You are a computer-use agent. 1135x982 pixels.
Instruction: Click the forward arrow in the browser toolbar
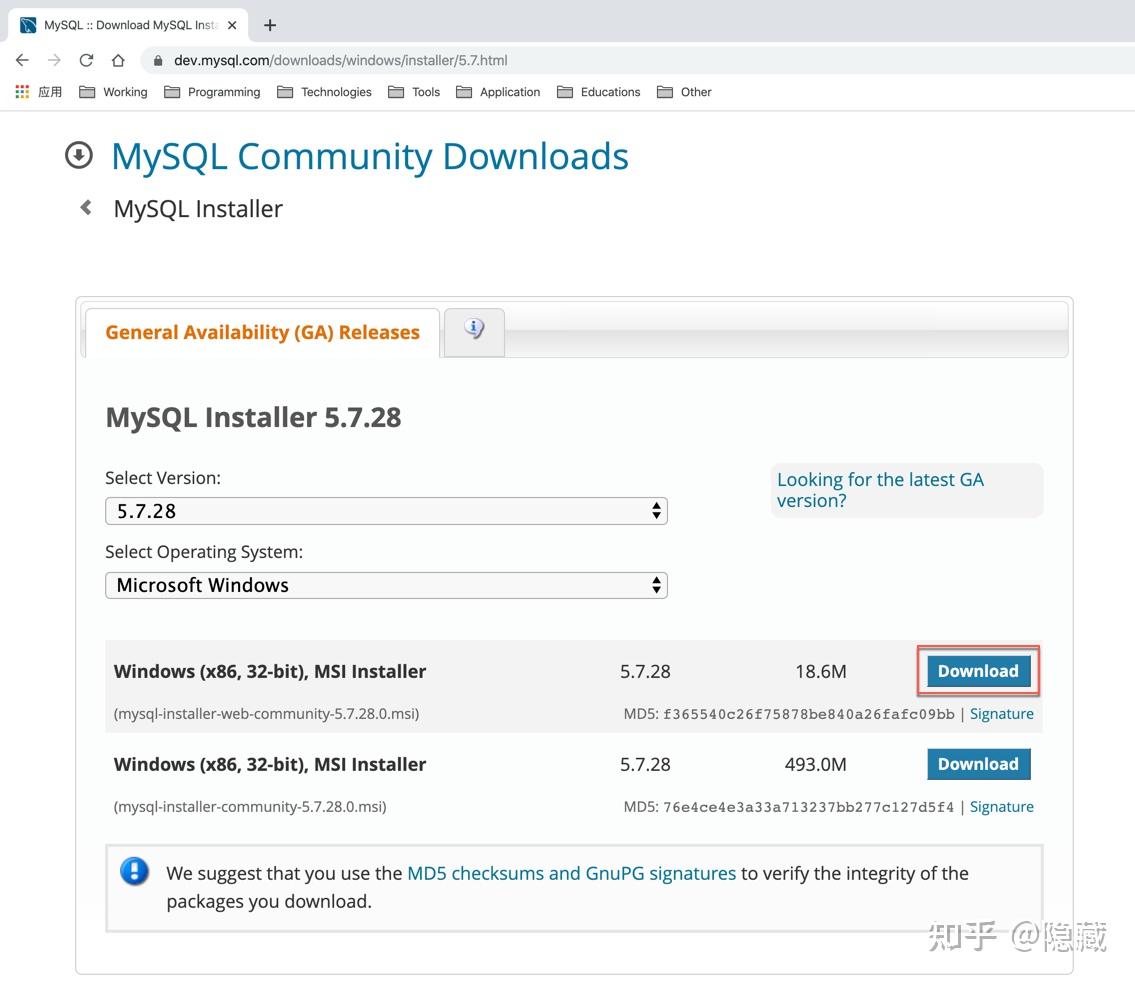(x=54, y=60)
